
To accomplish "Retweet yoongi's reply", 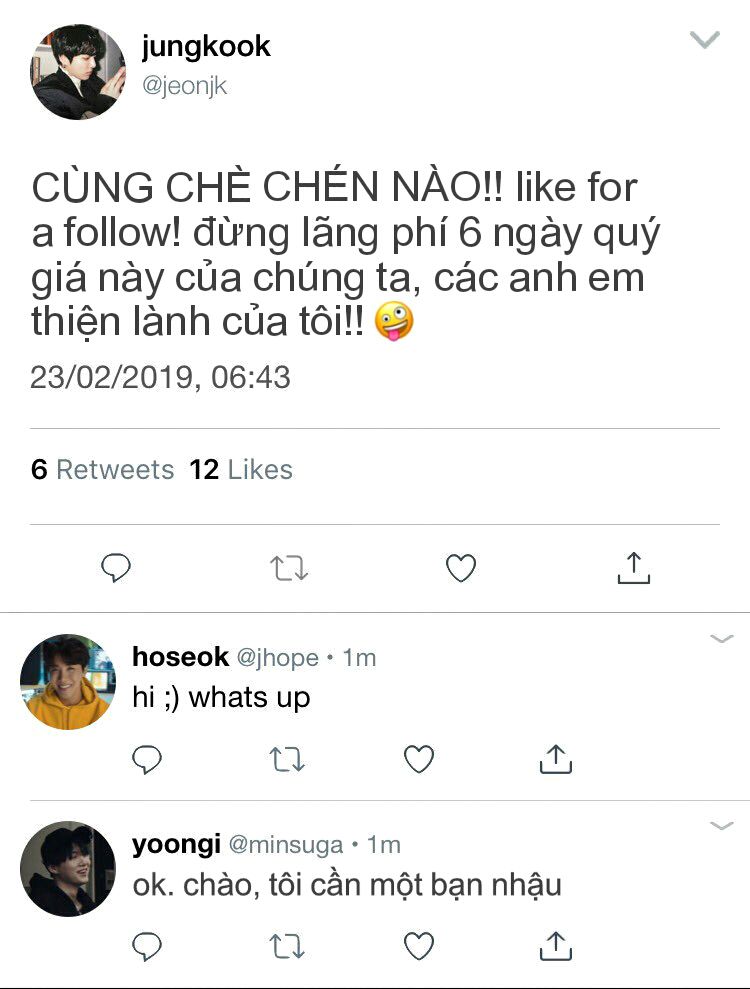I will [x=287, y=946].
